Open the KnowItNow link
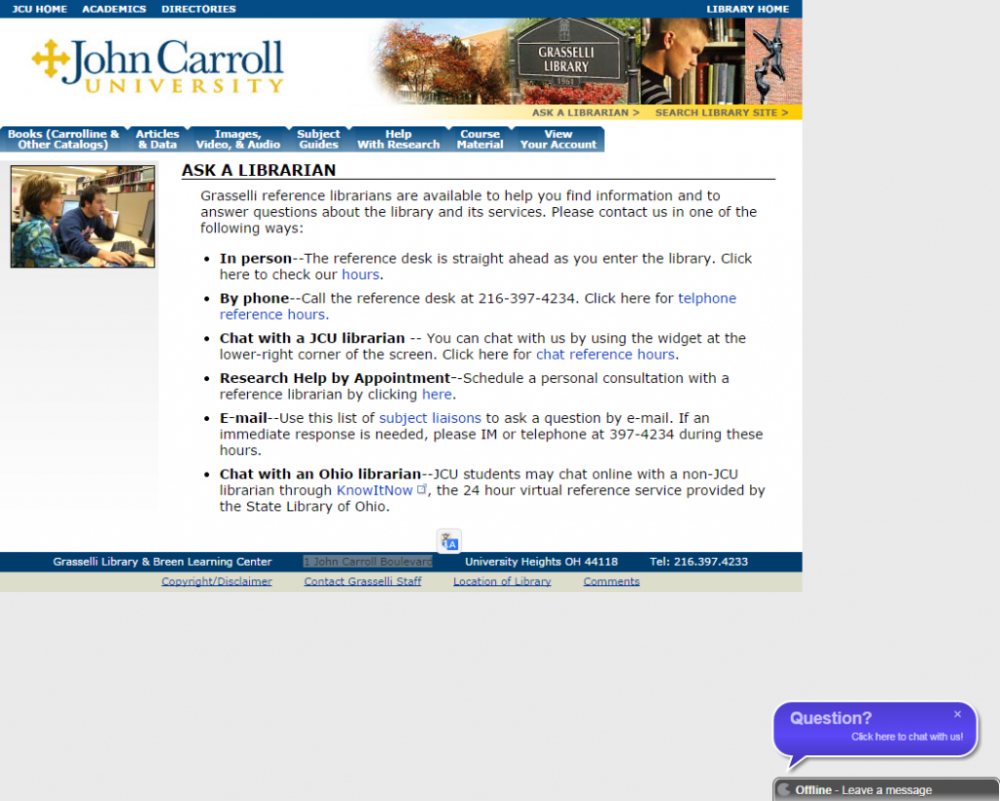Screen dimensions: 1000x801 (x=374, y=490)
